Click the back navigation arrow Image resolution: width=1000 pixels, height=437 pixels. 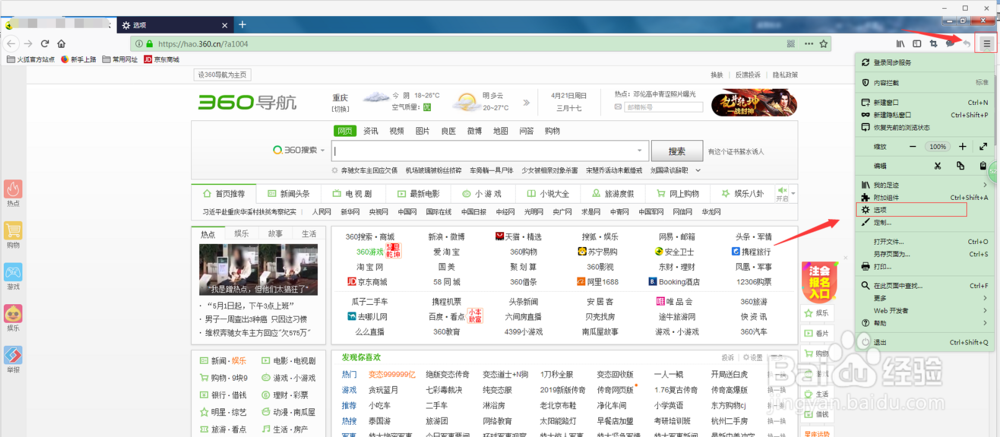click(x=11, y=43)
